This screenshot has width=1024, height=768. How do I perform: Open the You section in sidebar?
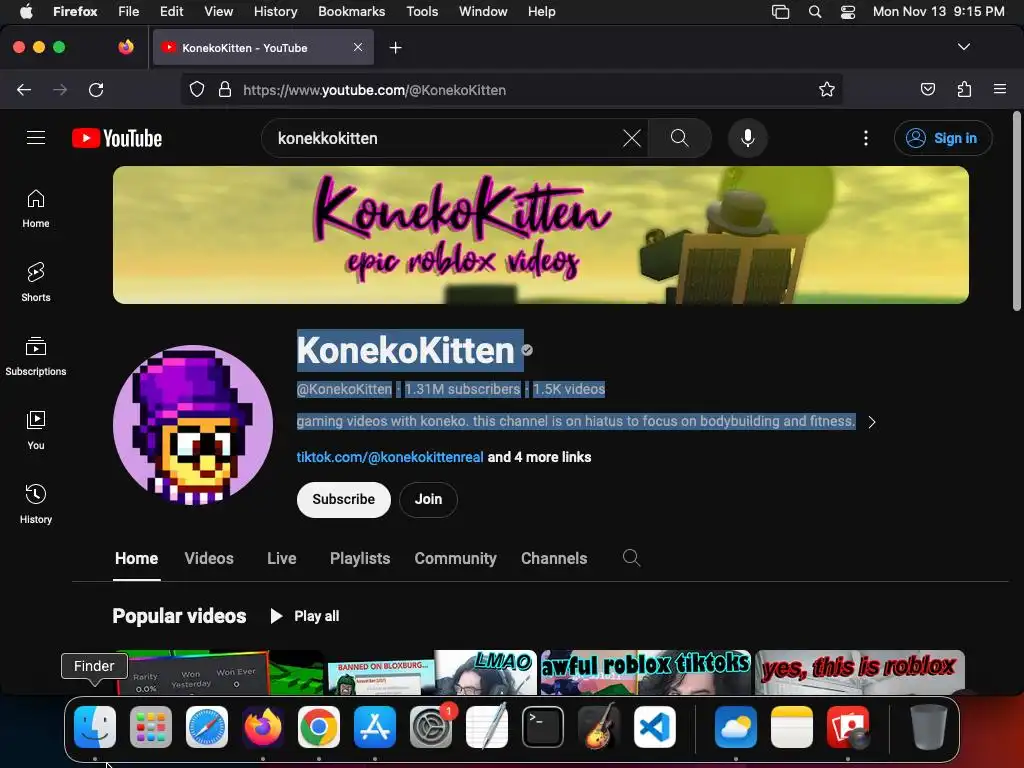click(36, 430)
